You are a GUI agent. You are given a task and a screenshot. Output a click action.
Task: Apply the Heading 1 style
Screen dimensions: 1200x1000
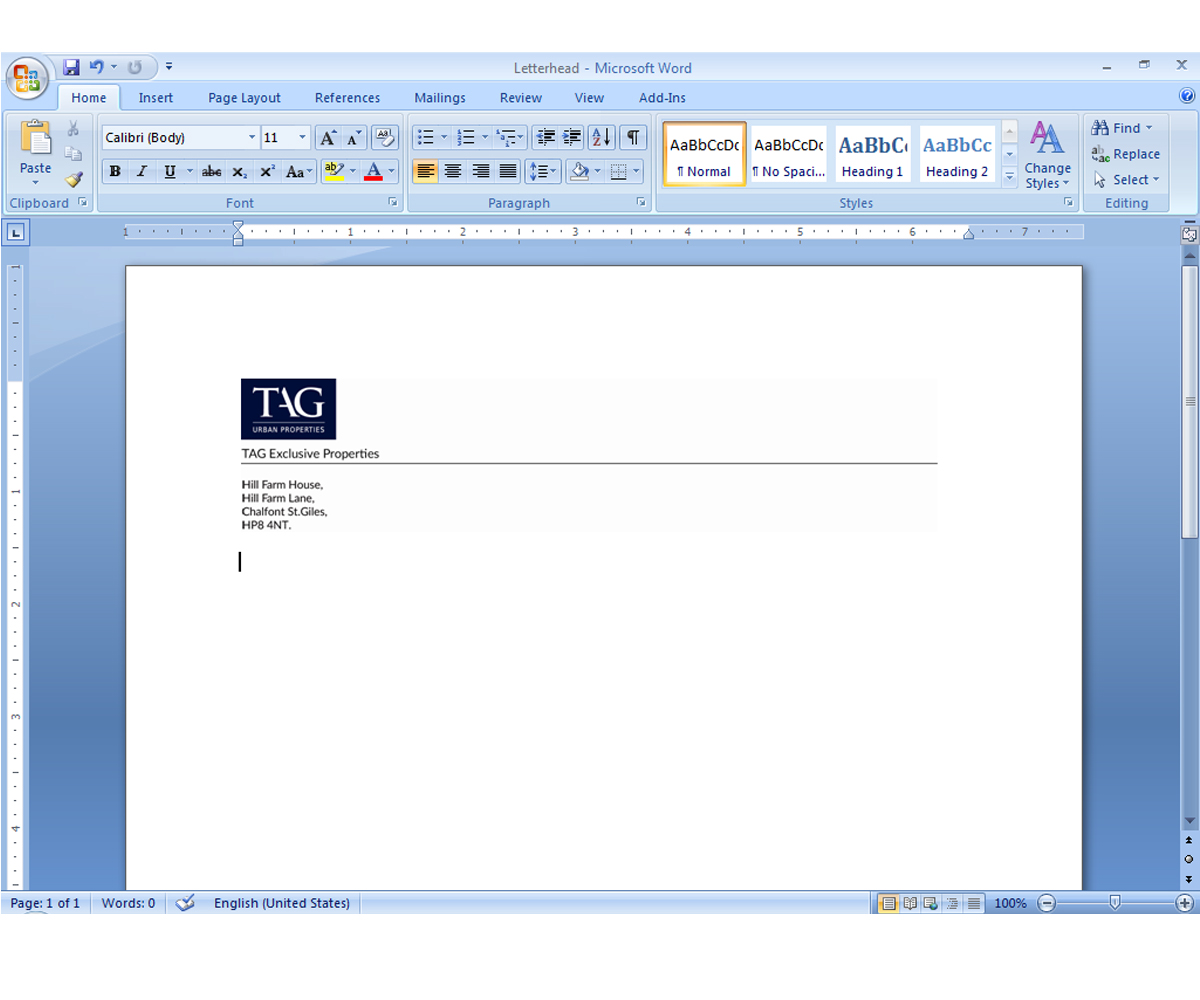872,154
